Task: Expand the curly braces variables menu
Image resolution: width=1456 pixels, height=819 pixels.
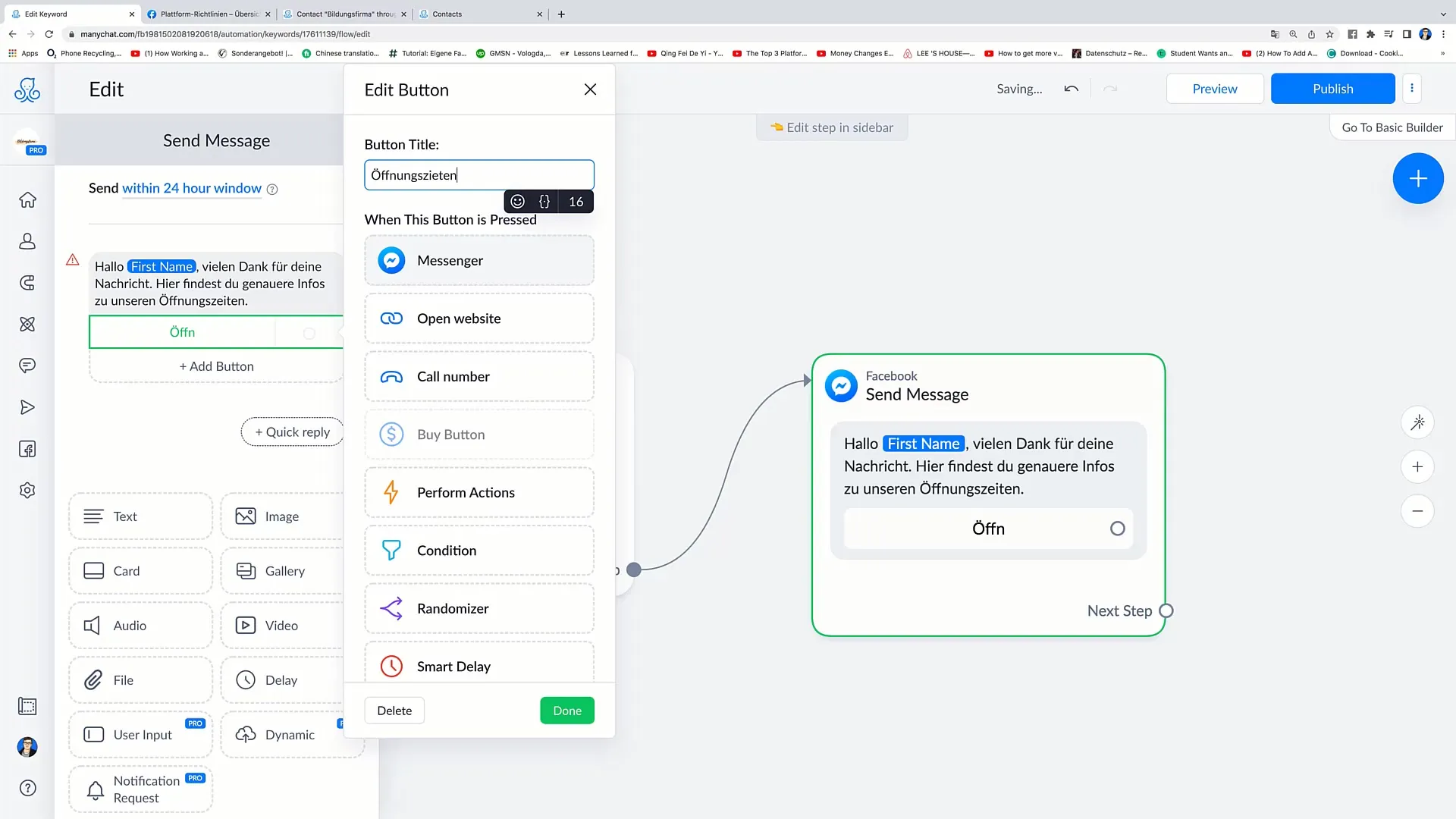Action: pyautogui.click(x=545, y=201)
